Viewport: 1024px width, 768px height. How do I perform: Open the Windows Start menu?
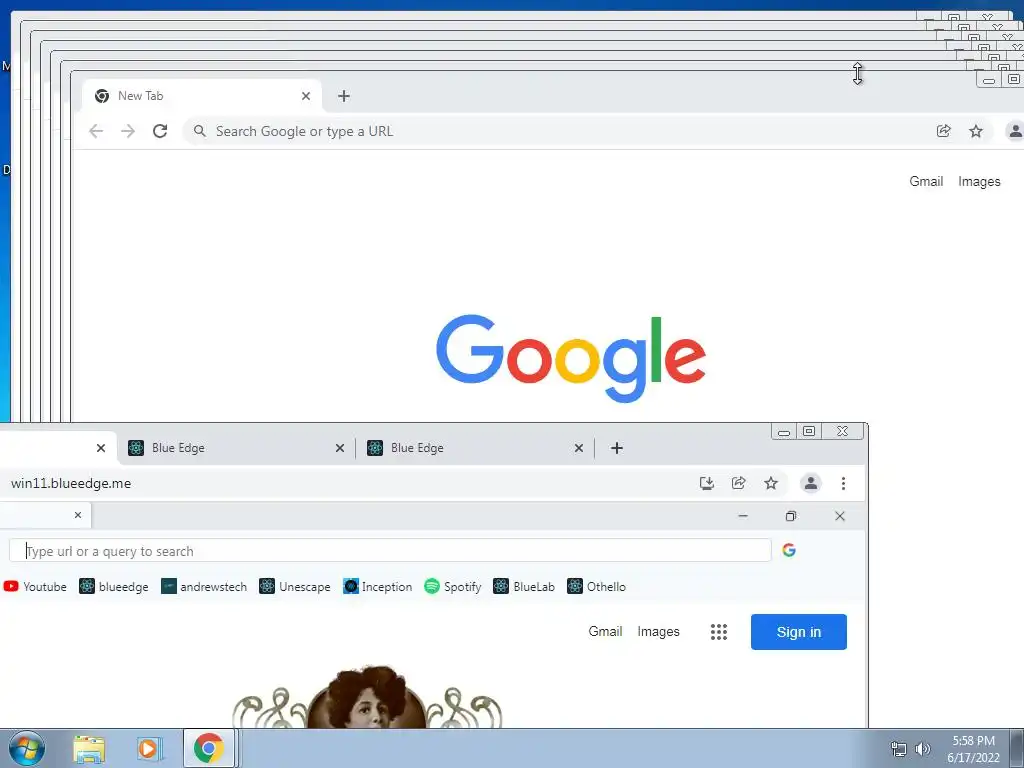coord(27,748)
